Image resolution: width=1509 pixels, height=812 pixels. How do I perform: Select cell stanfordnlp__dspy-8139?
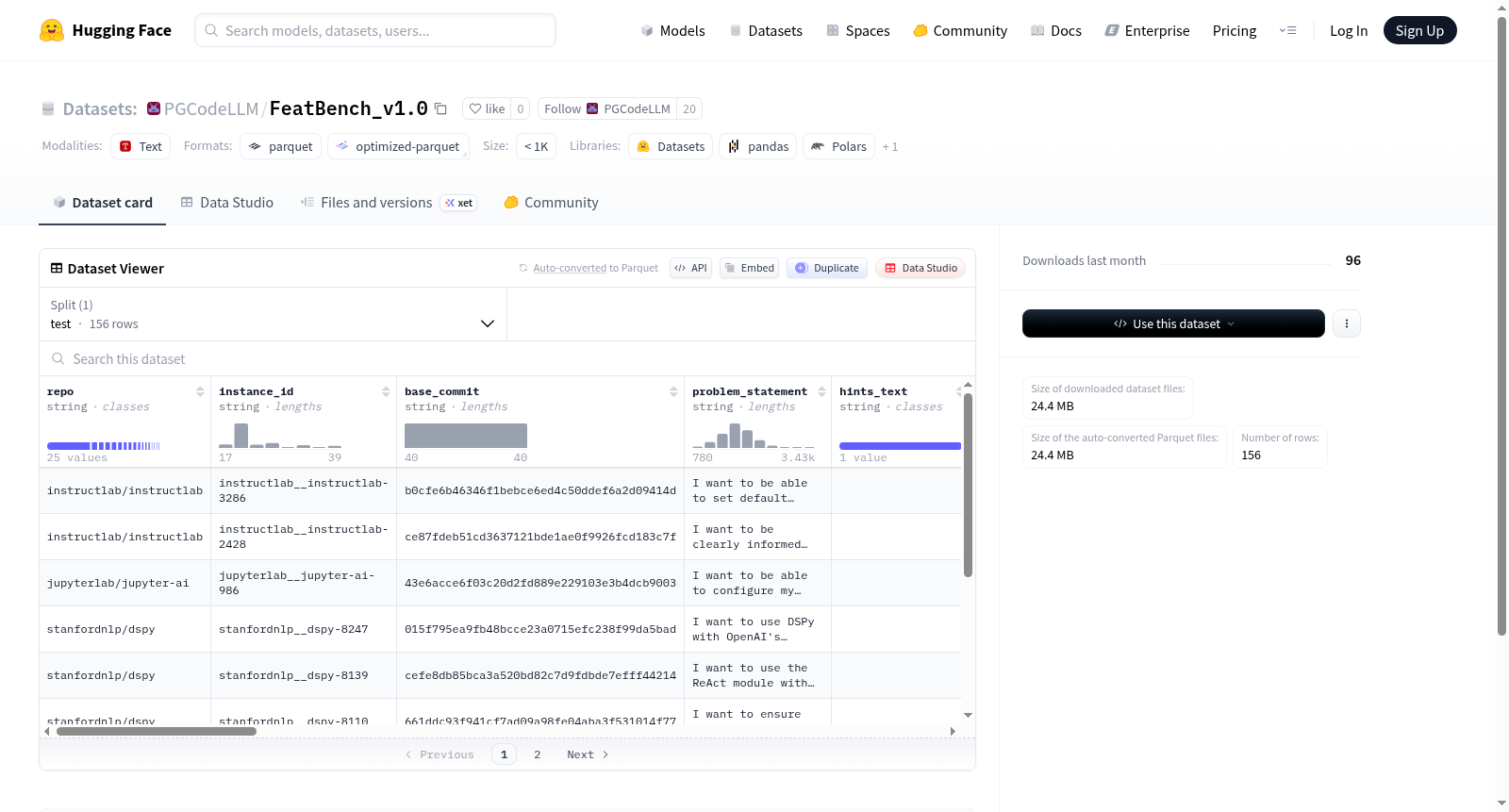pyautogui.click(x=304, y=675)
